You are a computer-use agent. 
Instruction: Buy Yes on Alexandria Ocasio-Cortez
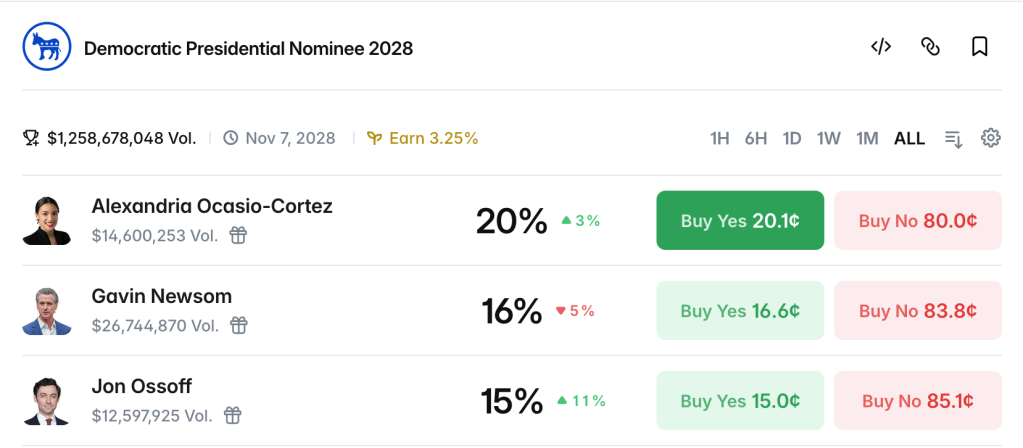(740, 220)
